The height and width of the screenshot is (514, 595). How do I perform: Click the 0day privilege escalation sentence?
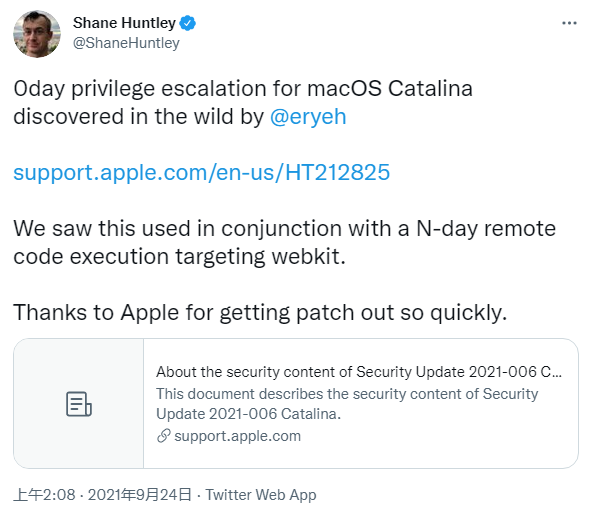click(x=243, y=102)
